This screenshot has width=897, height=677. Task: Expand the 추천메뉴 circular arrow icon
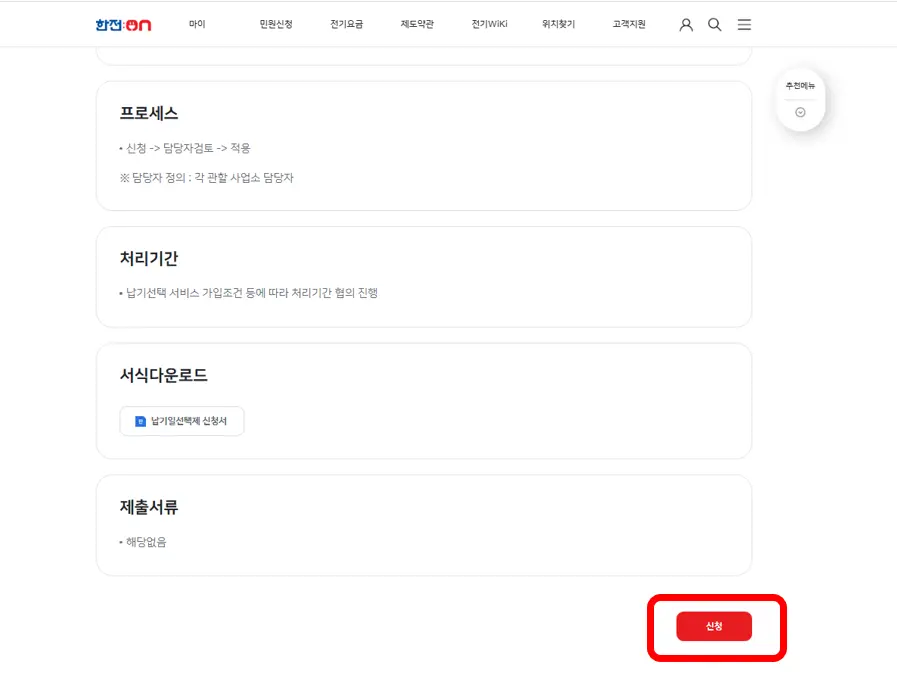[x=800, y=112]
